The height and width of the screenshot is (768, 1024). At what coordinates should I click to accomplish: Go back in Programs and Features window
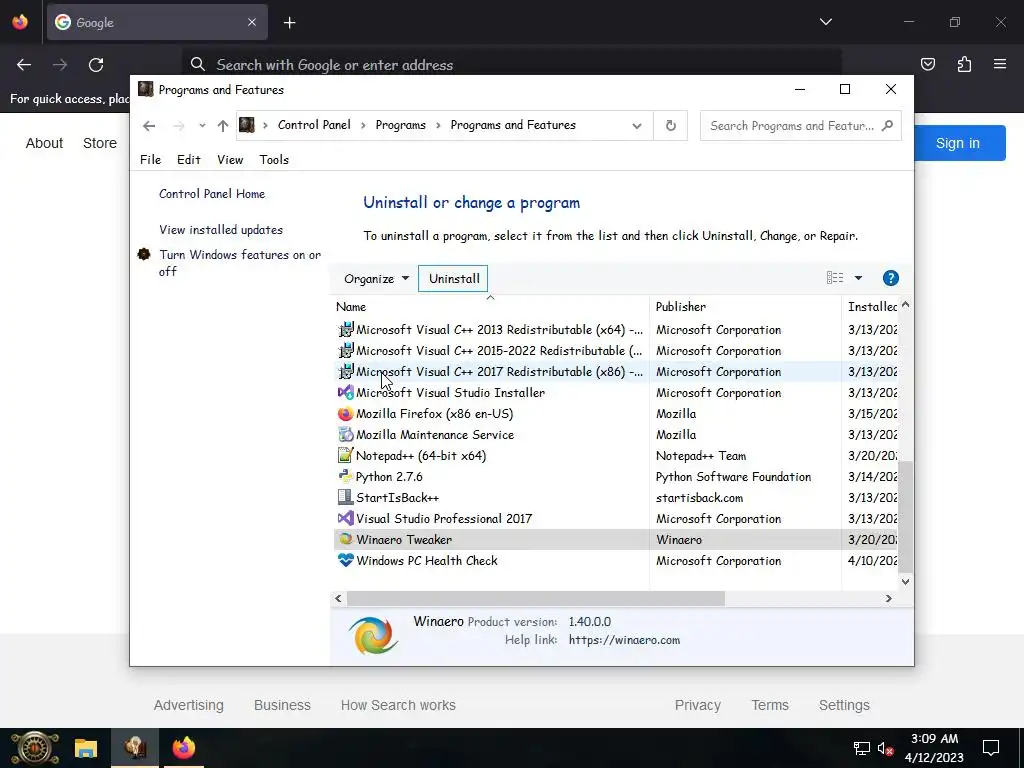pos(149,126)
